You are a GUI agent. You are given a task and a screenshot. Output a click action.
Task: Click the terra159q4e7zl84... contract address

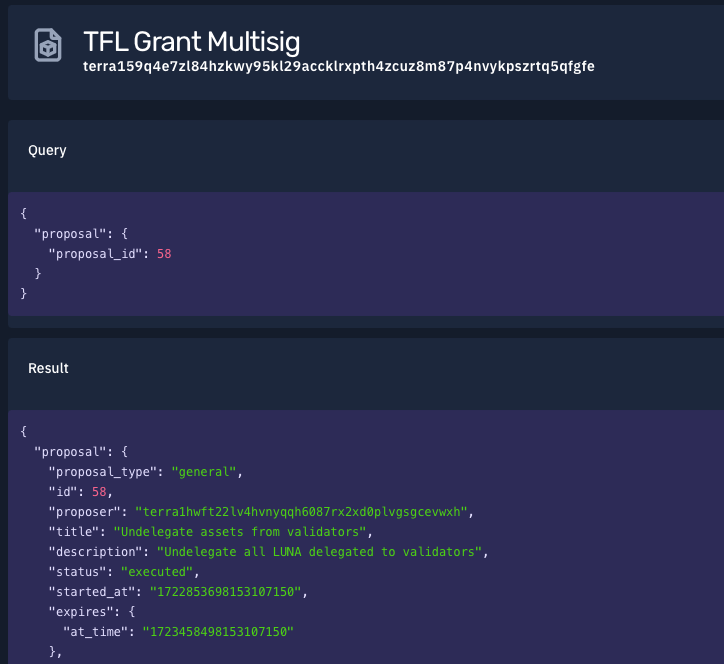[338, 66]
